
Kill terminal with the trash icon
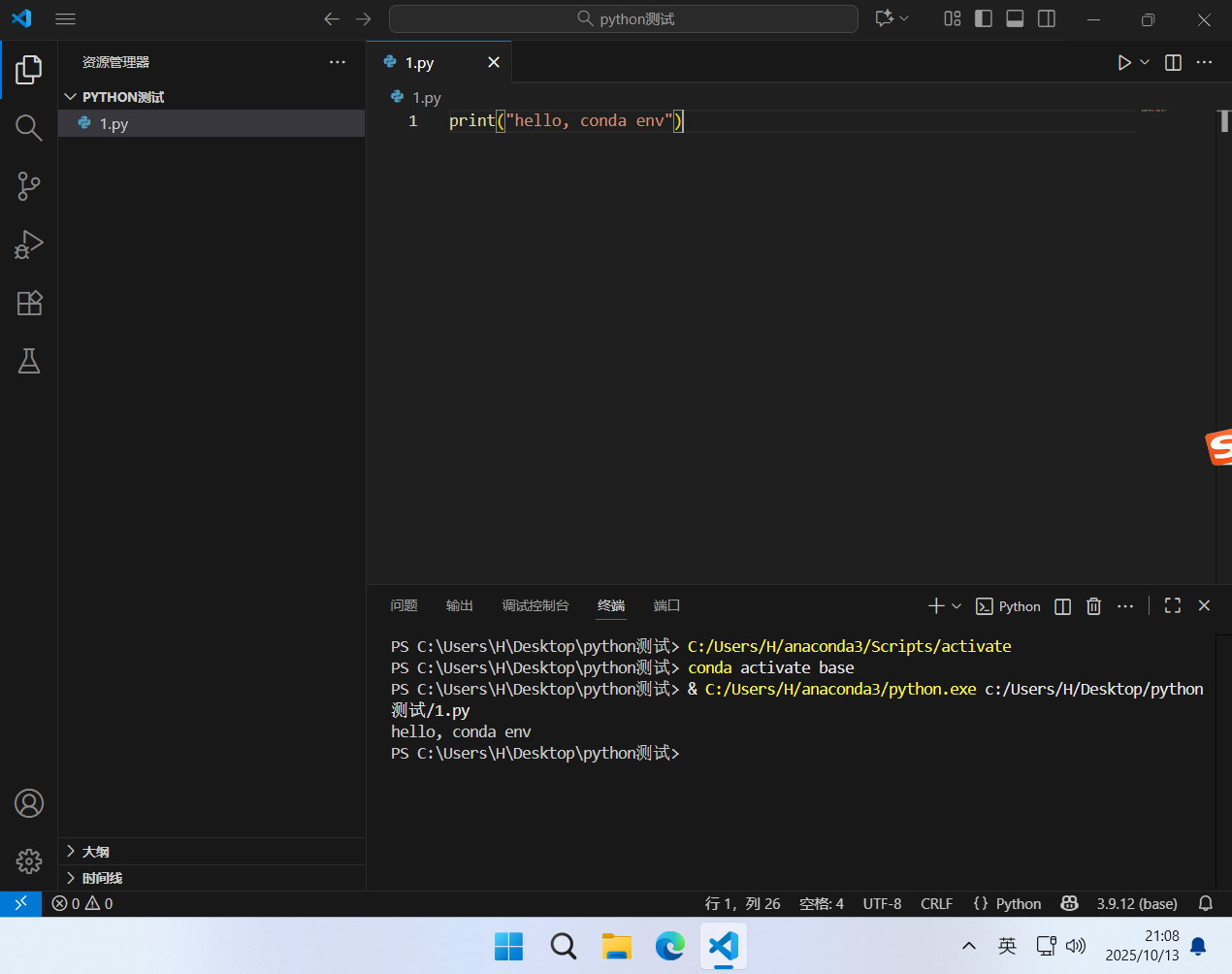coord(1094,606)
